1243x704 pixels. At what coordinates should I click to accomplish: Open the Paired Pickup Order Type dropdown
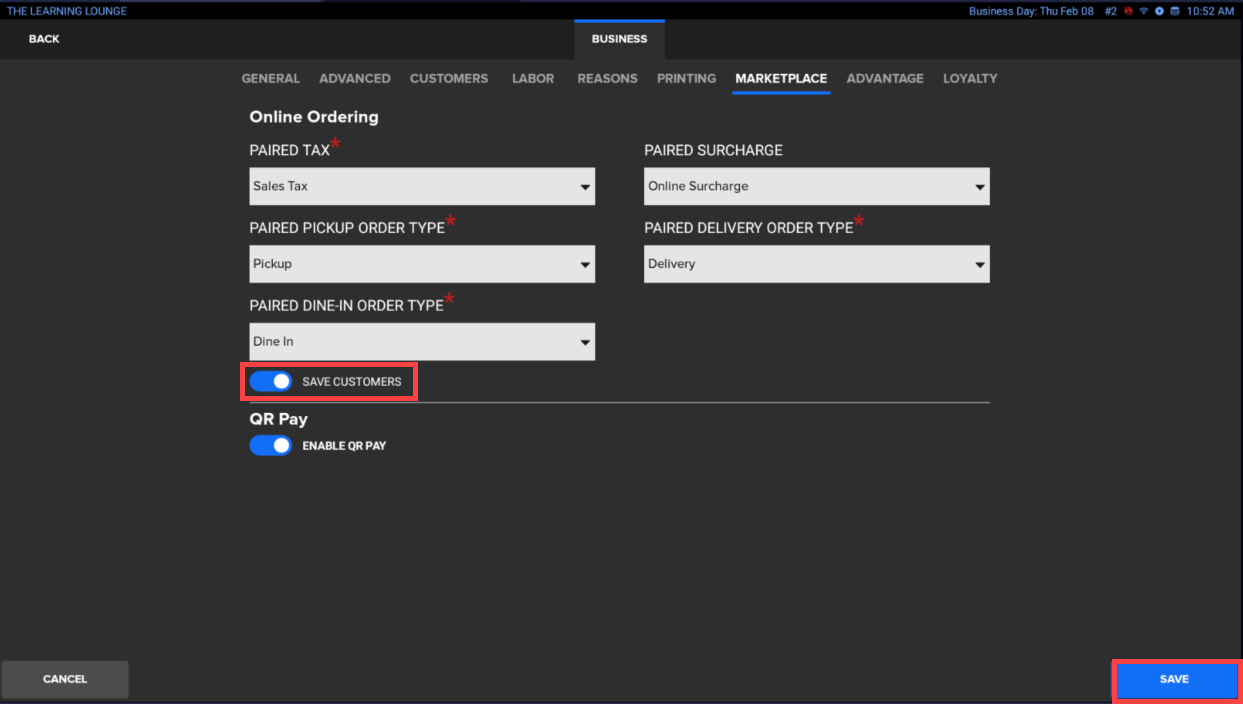[x=421, y=264]
